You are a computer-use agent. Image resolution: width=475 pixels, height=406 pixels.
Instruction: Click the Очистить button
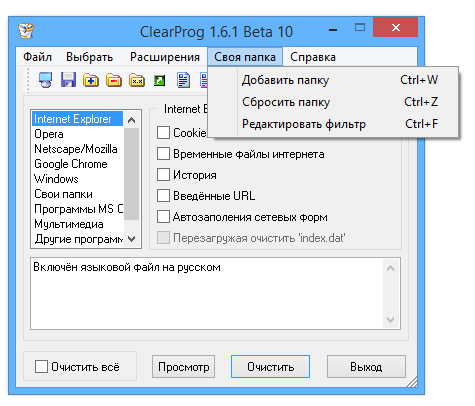coord(270,367)
